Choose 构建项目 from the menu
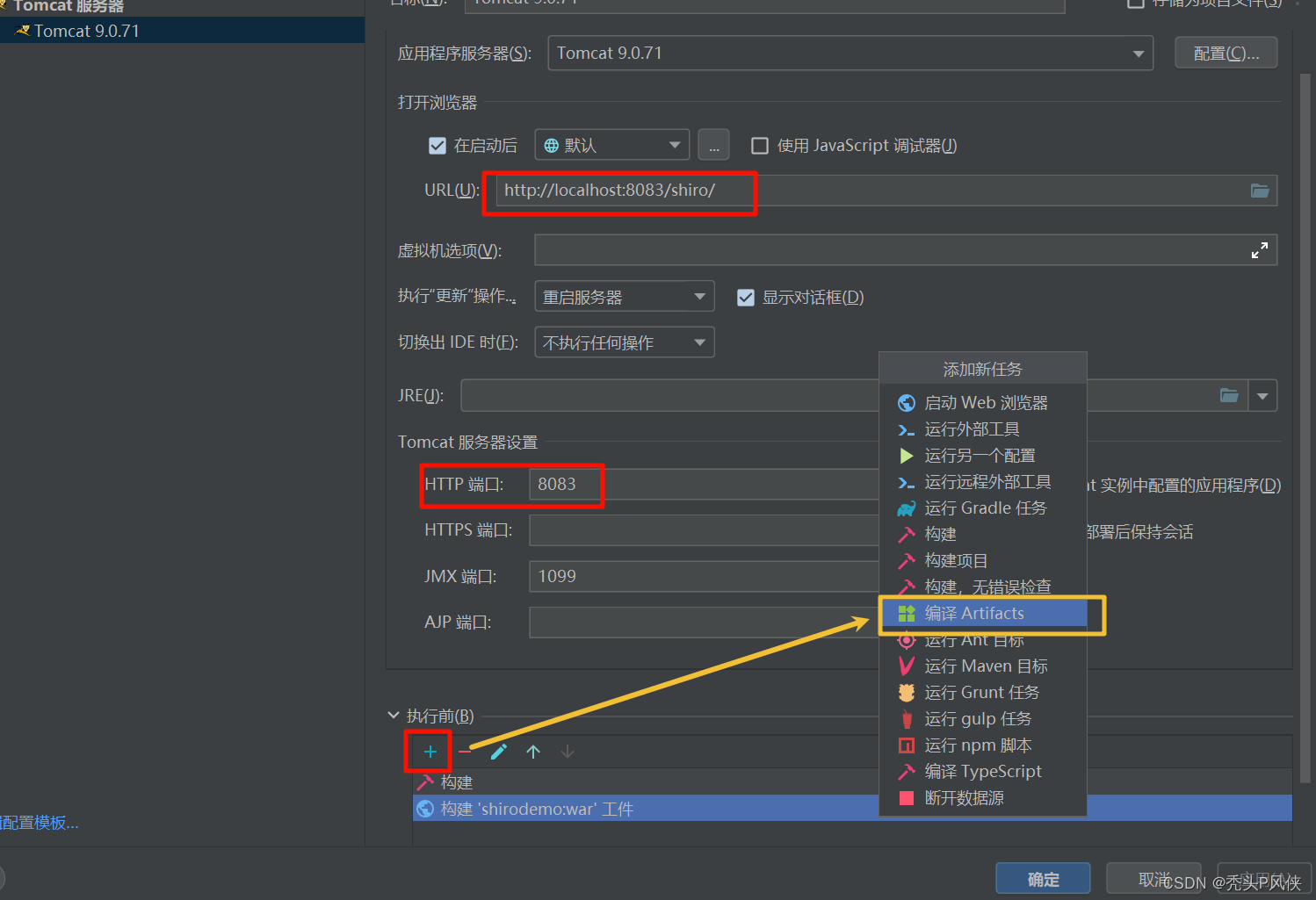This screenshot has width=1316, height=900. pyautogui.click(x=982, y=560)
